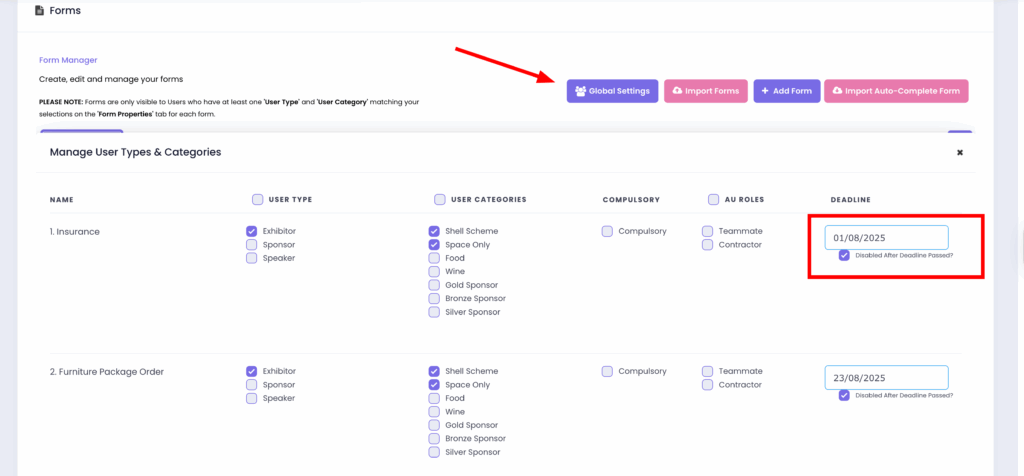1024x476 pixels.
Task: Click Import Auto-Complete Form button
Action: point(895,91)
